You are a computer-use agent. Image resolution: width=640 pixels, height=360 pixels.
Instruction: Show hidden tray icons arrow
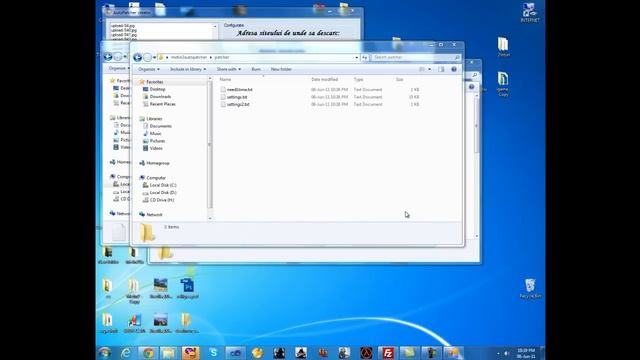pos(498,353)
